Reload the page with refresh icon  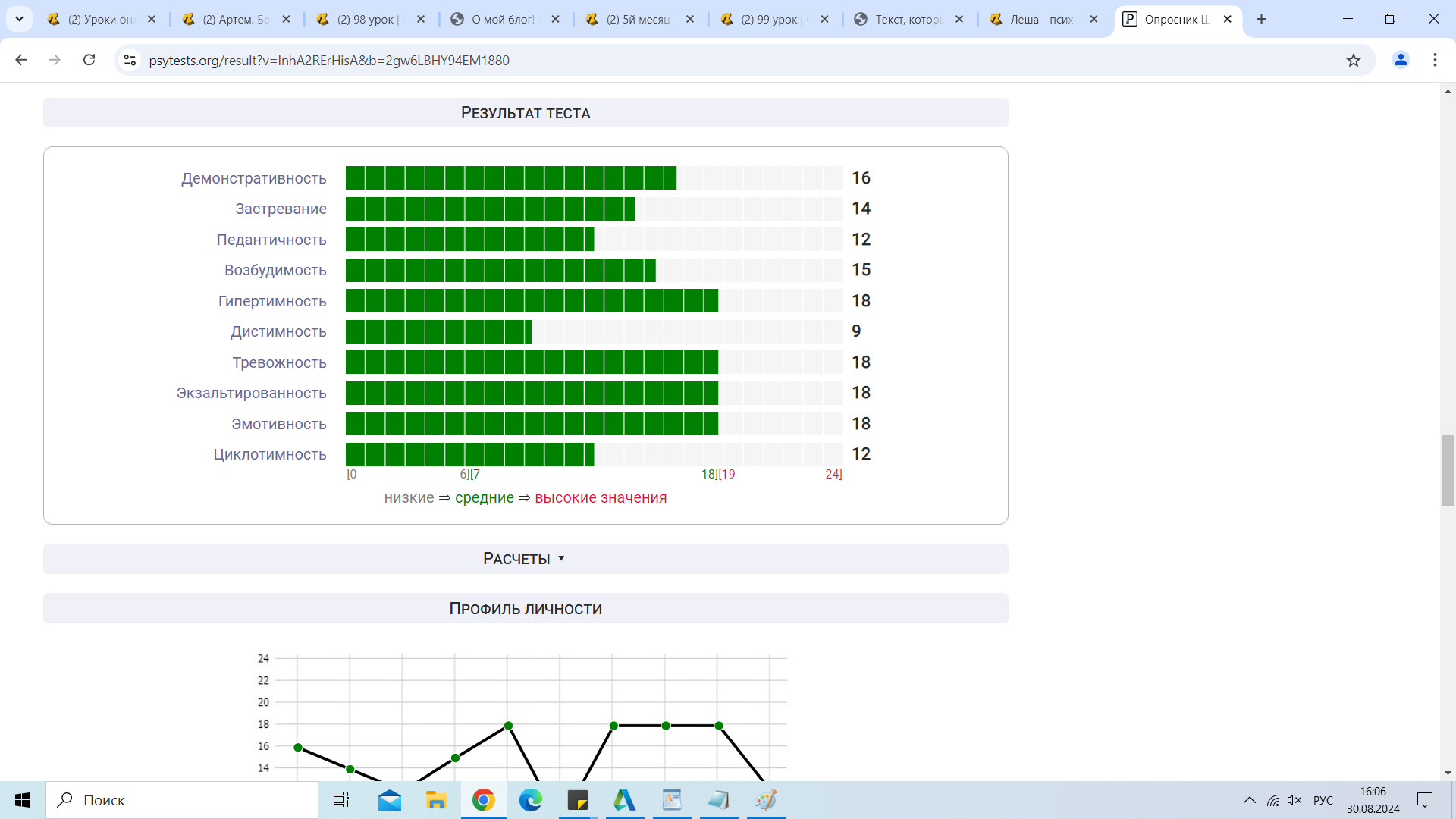pyautogui.click(x=89, y=60)
